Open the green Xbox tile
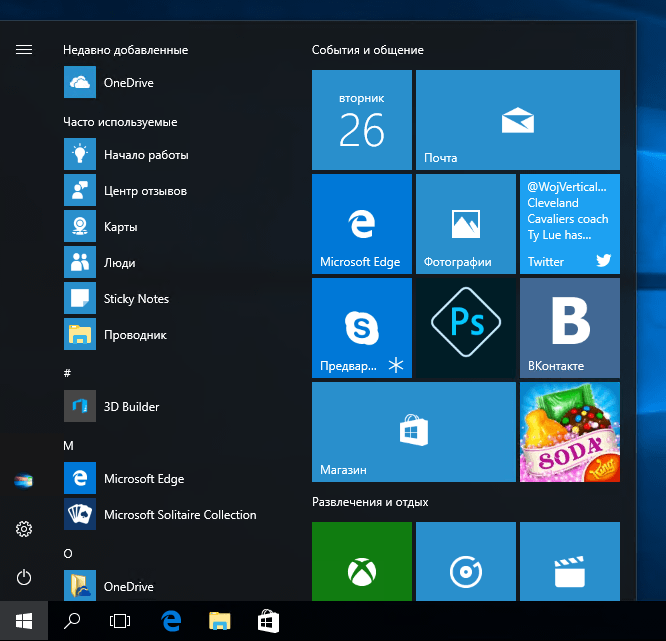 coord(362,562)
